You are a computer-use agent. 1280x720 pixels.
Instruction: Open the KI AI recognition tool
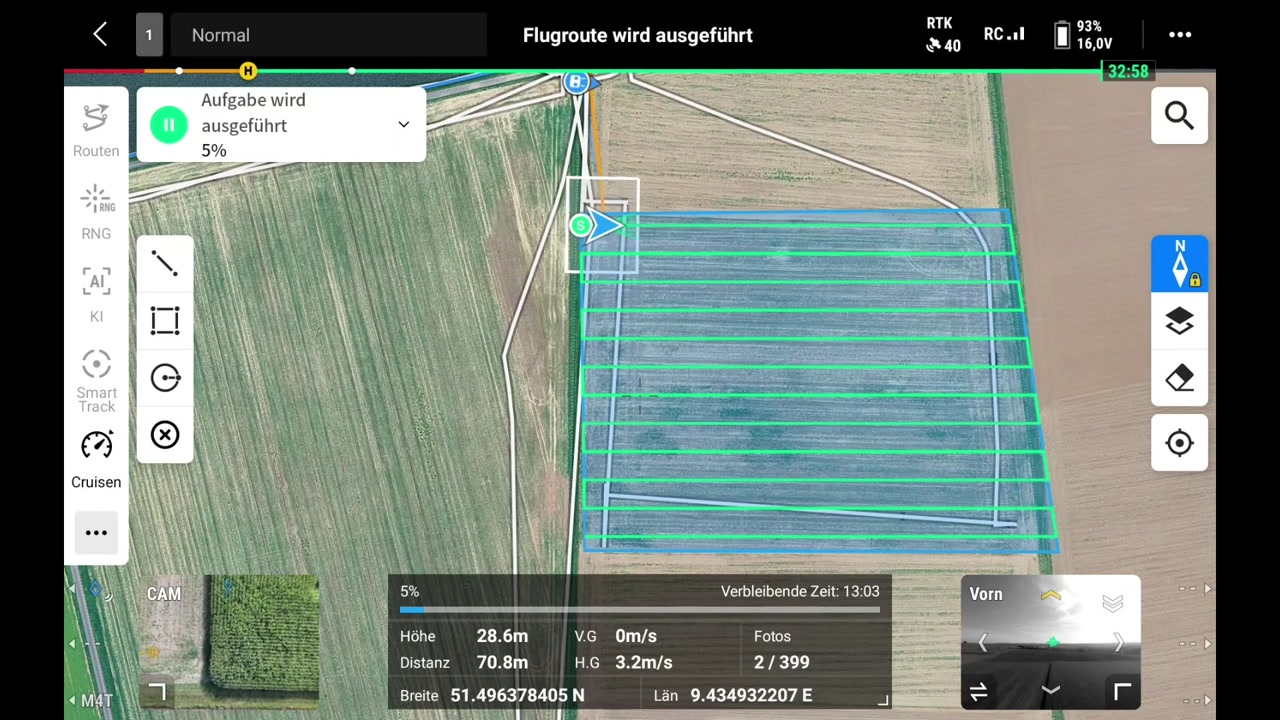click(x=96, y=295)
